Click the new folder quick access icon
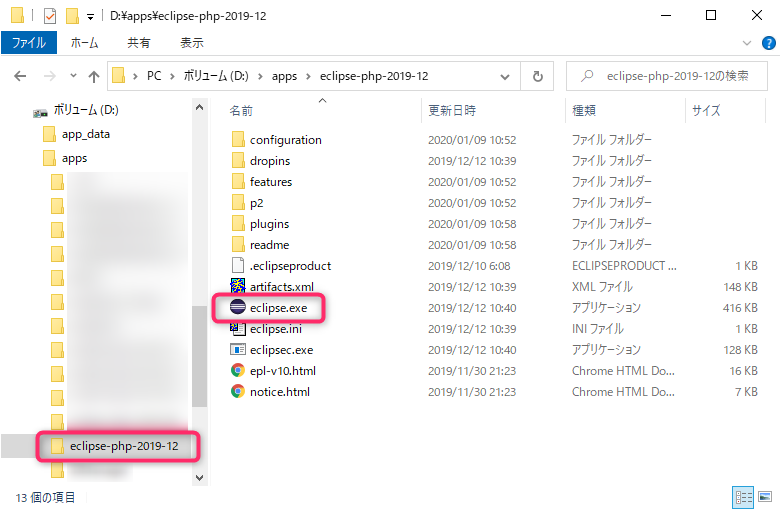The image size is (781, 510). click(72, 16)
